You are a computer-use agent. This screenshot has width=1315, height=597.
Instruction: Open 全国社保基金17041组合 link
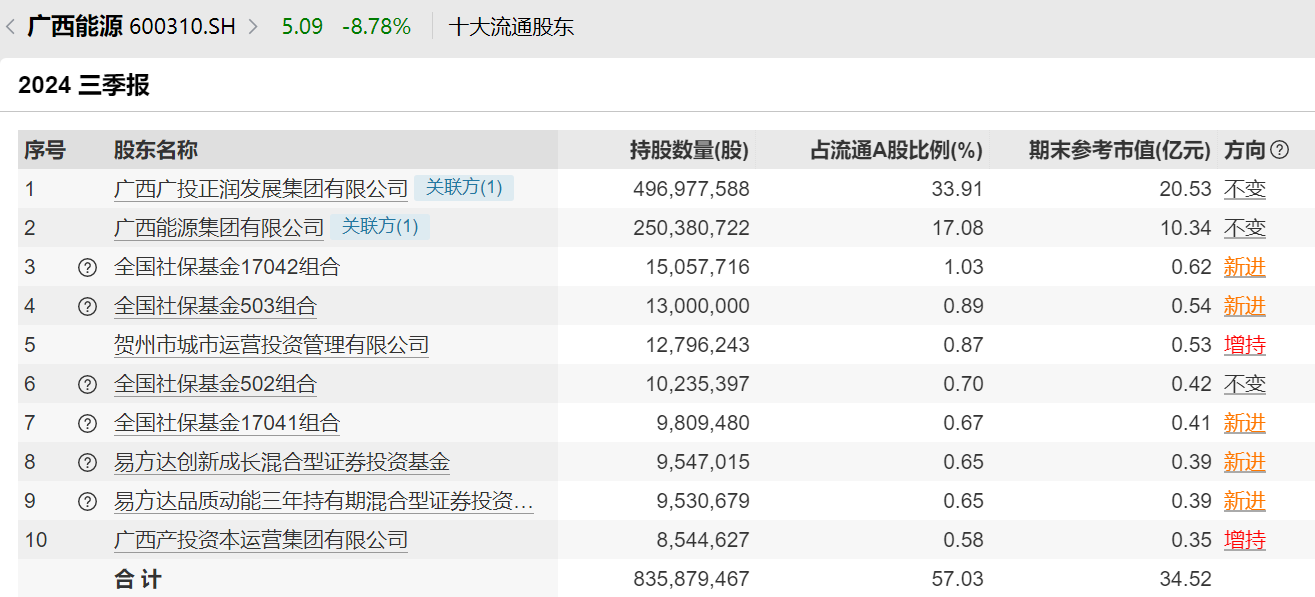tap(227, 423)
